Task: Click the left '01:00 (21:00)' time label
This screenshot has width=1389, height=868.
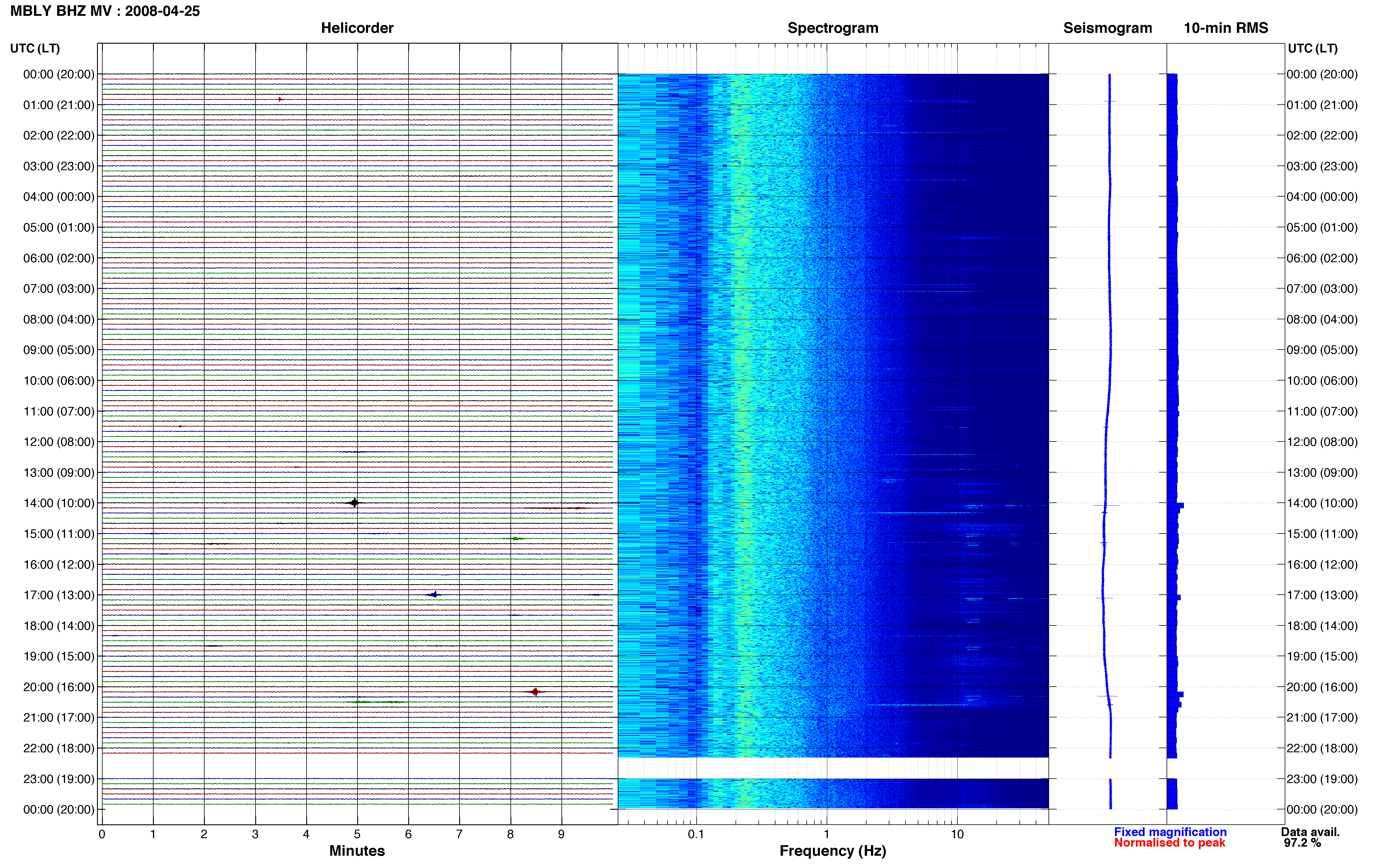Action: [59, 105]
